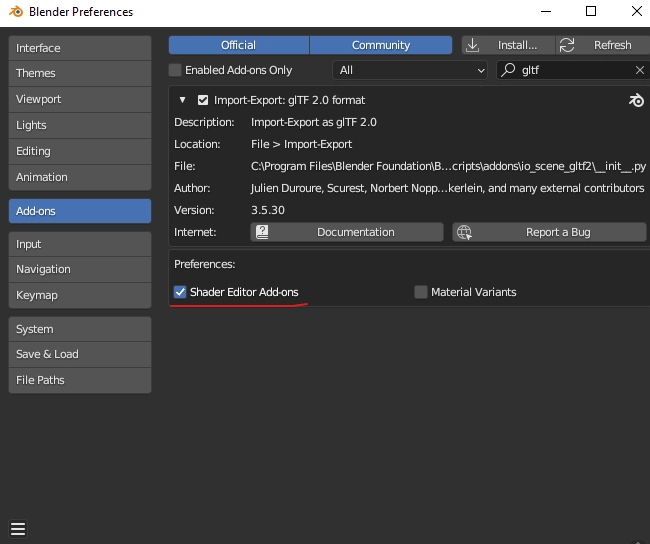Screen dimensions: 650x544
Task: Minimize the Blender Preferences window
Action: 546,12
